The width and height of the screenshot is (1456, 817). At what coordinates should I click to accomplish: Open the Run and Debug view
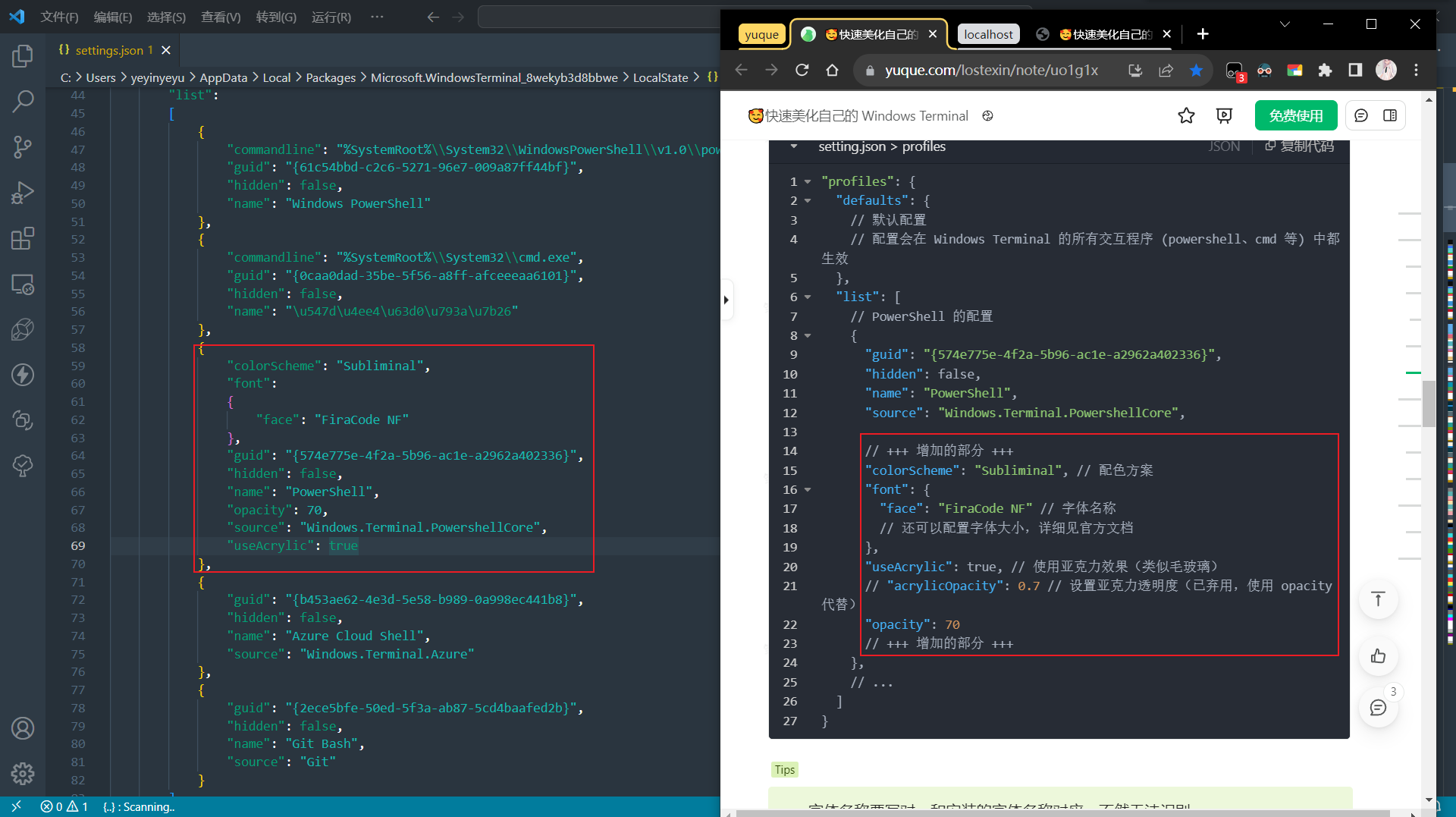coord(23,193)
